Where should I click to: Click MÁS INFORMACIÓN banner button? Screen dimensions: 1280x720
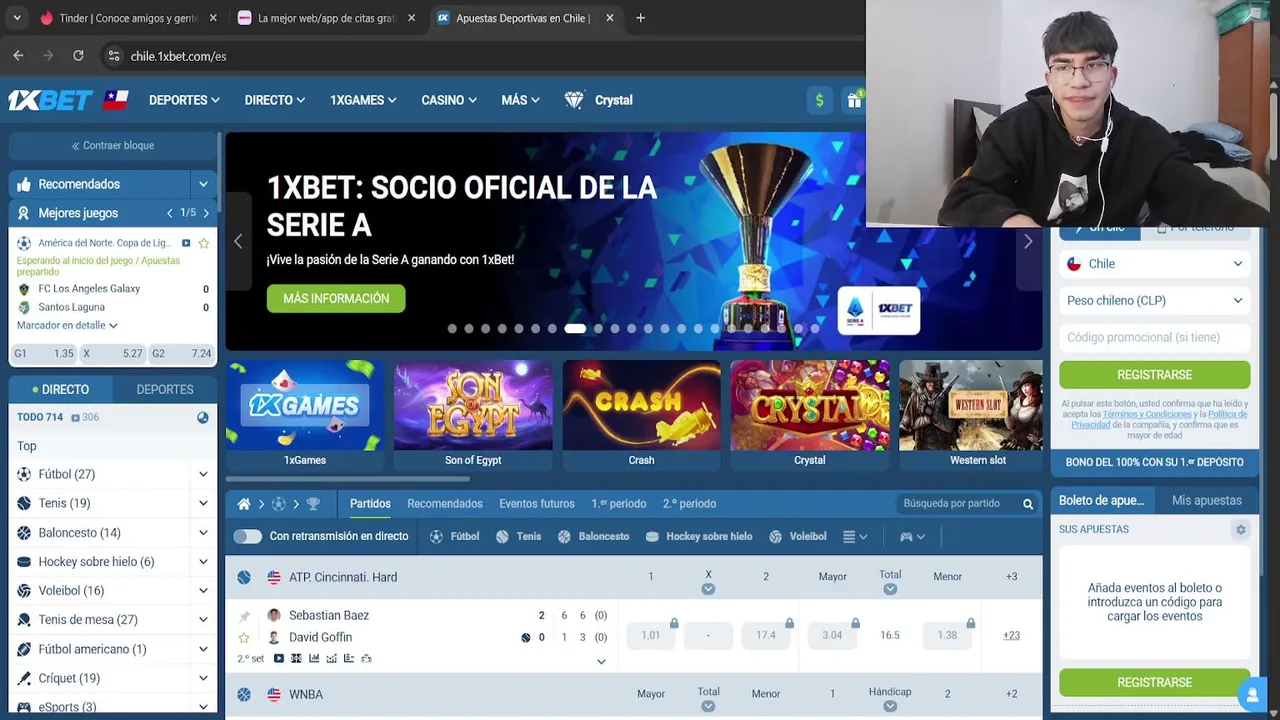336,299
